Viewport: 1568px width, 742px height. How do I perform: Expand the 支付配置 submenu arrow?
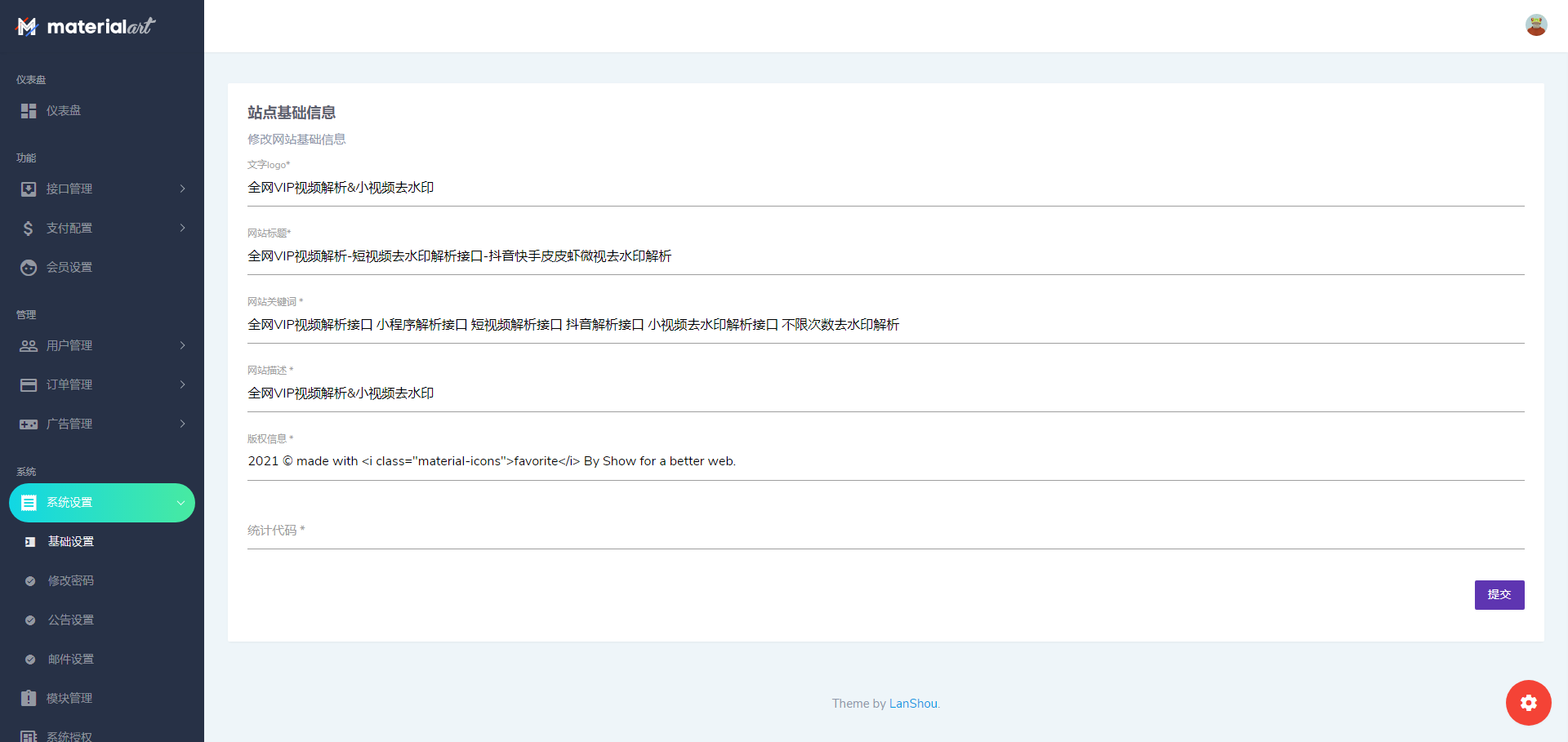(182, 229)
